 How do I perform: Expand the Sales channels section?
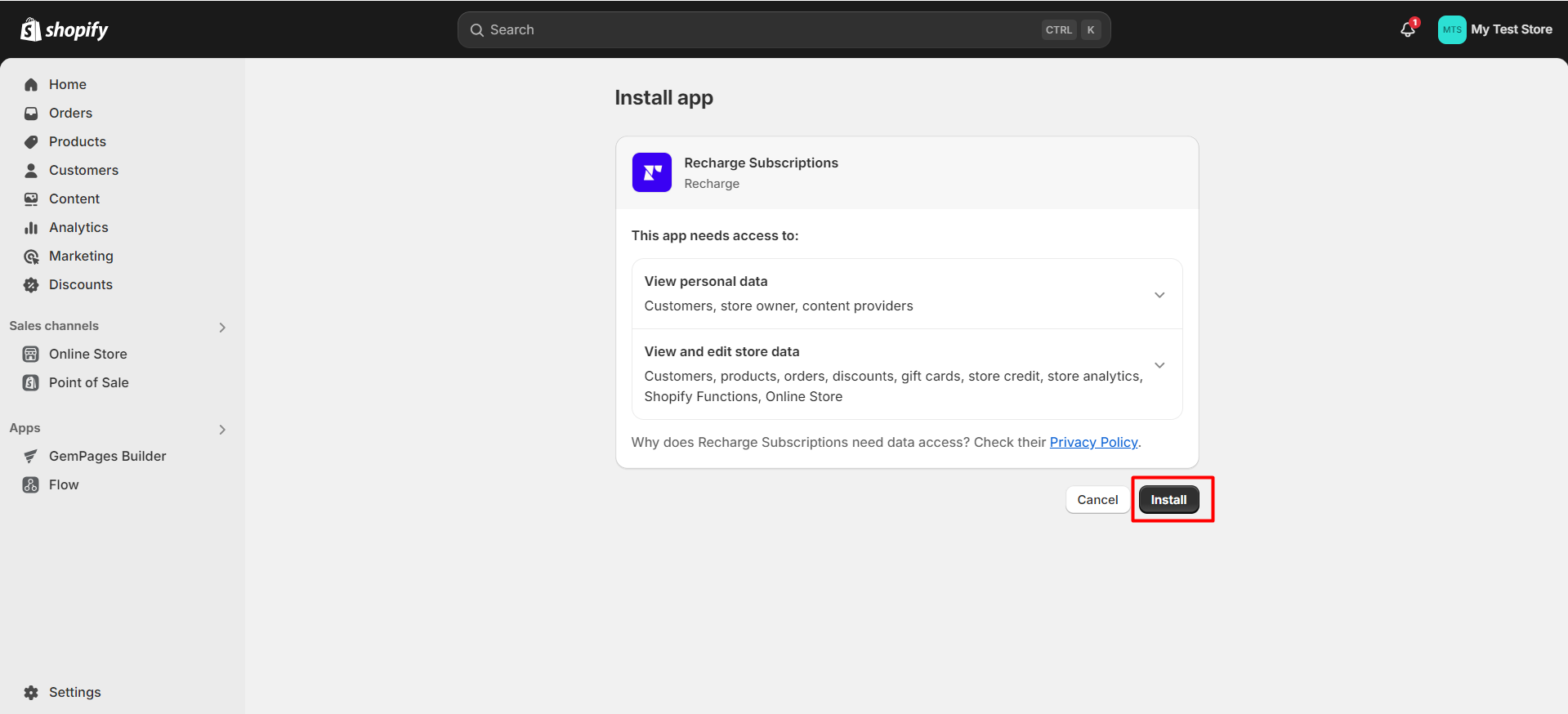point(222,327)
